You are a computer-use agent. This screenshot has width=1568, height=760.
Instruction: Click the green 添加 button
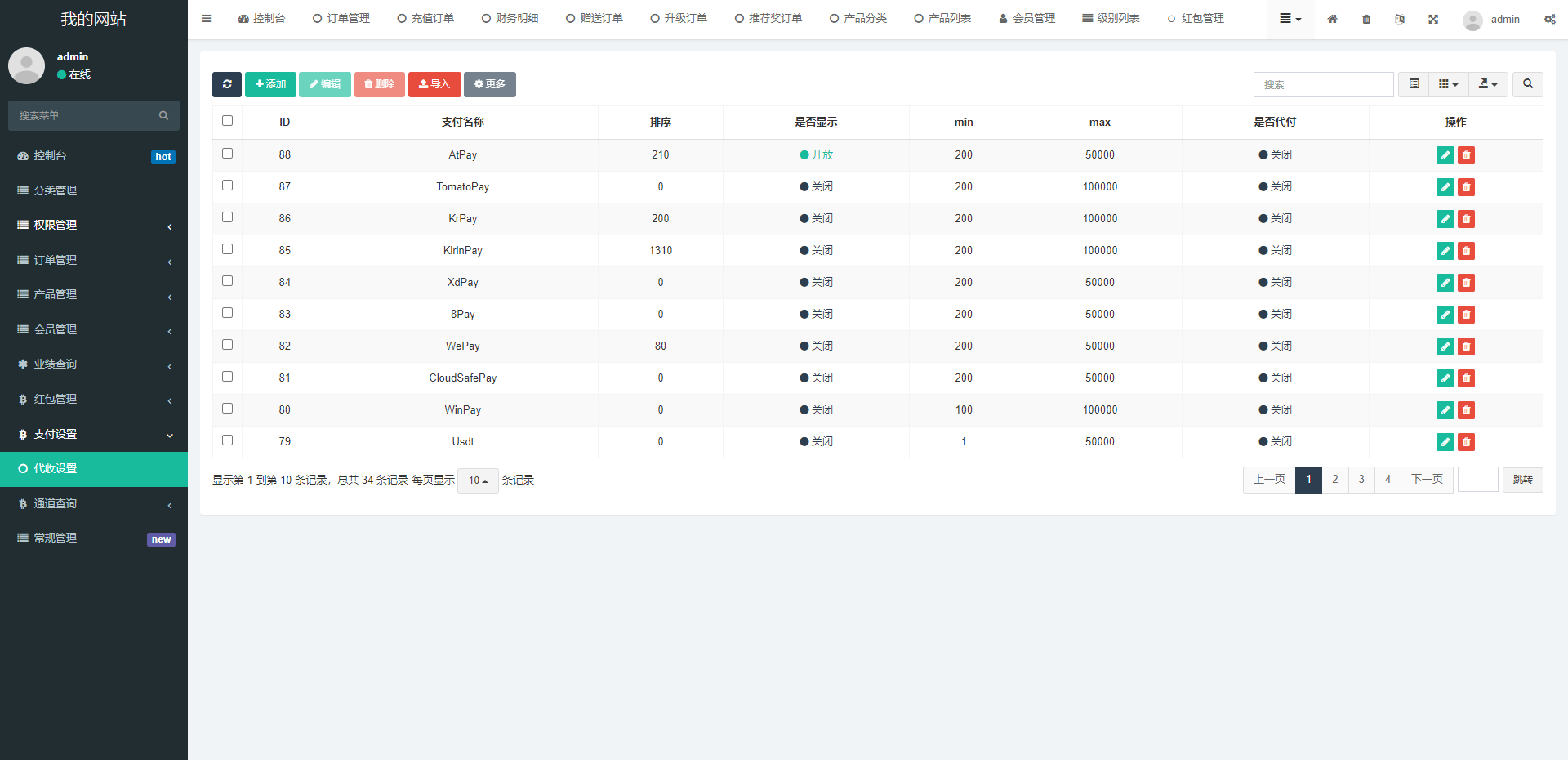point(270,84)
